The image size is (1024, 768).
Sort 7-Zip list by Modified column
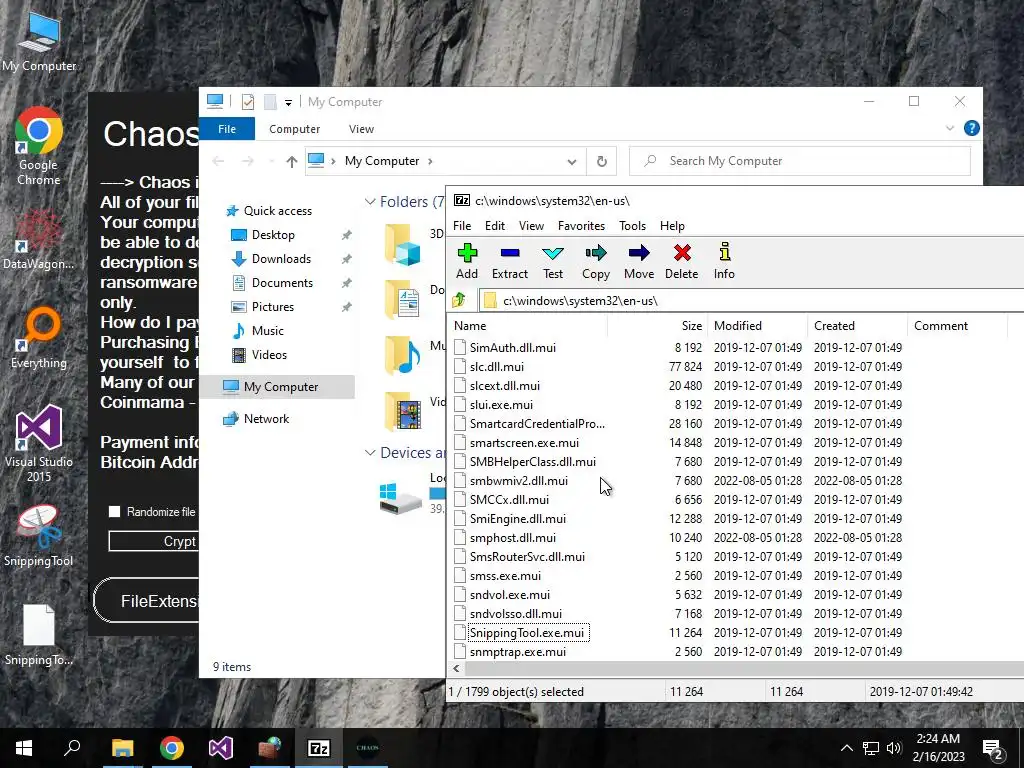click(x=758, y=326)
